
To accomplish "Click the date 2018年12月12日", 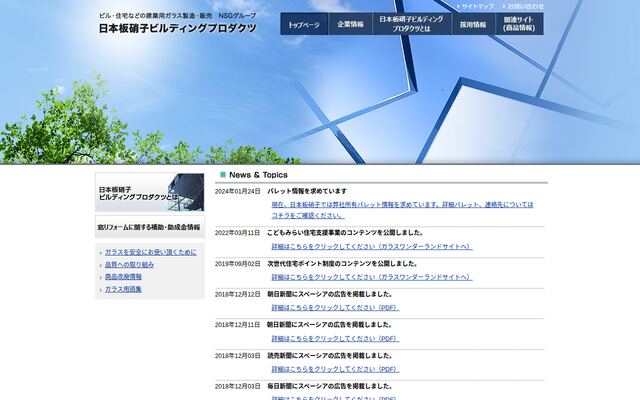I will tap(238, 294).
